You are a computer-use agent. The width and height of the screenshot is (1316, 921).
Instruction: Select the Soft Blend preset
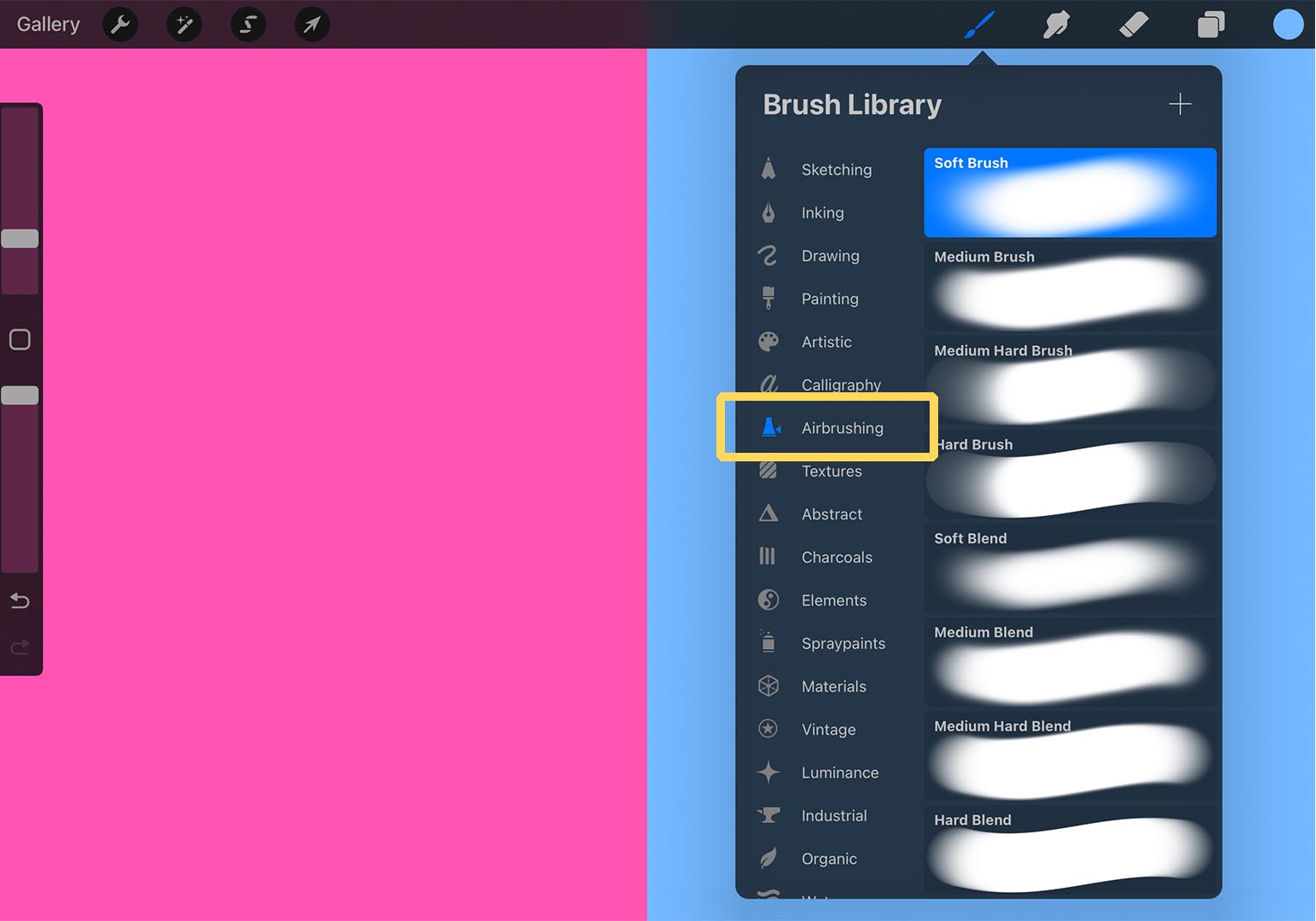pyautogui.click(x=1070, y=568)
